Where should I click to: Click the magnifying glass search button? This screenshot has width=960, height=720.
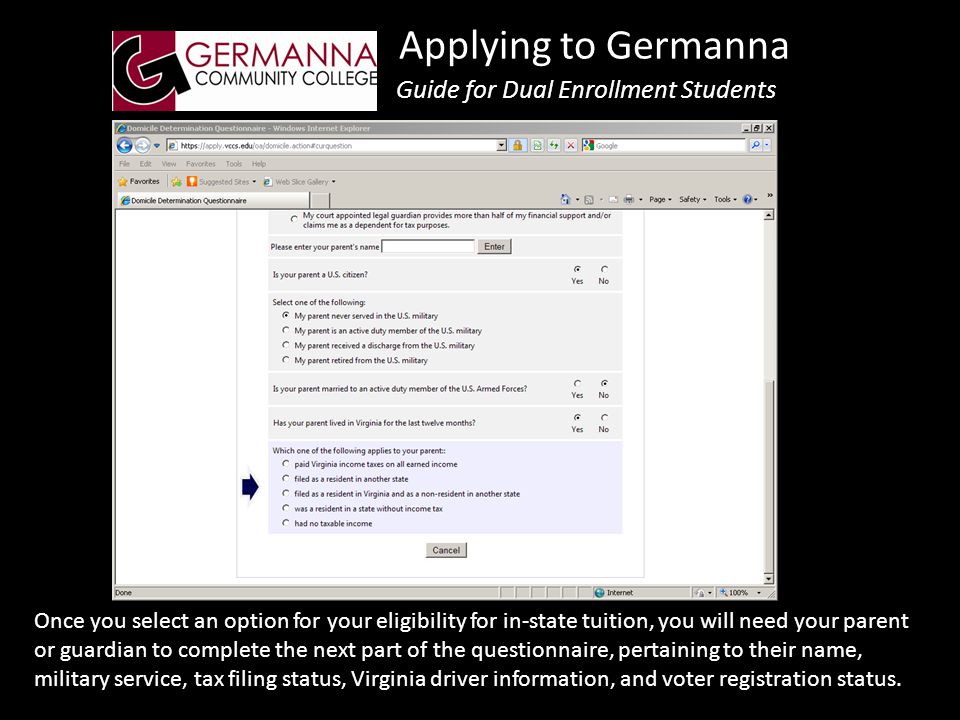coord(756,145)
